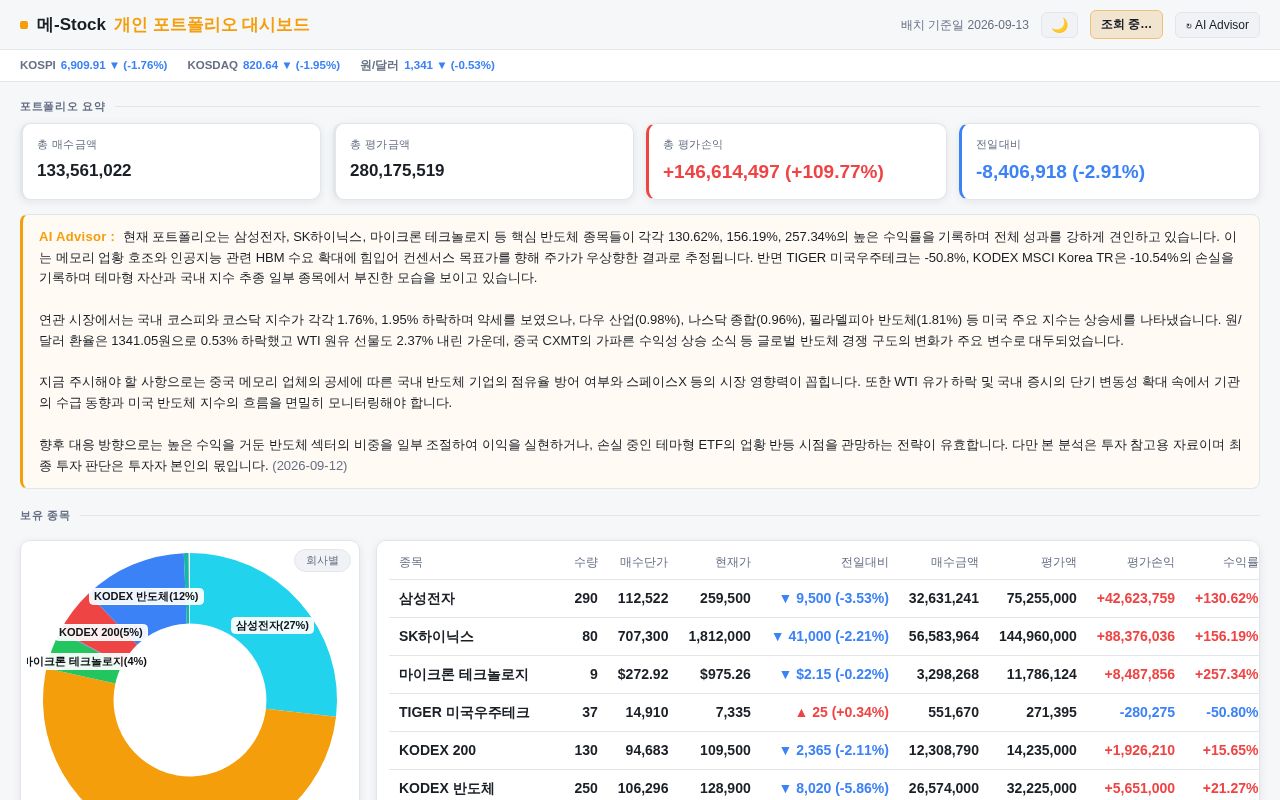Viewport: 1280px width, 800px height.
Task: Switch chart grouping with 회사별 button
Action: click(322, 560)
